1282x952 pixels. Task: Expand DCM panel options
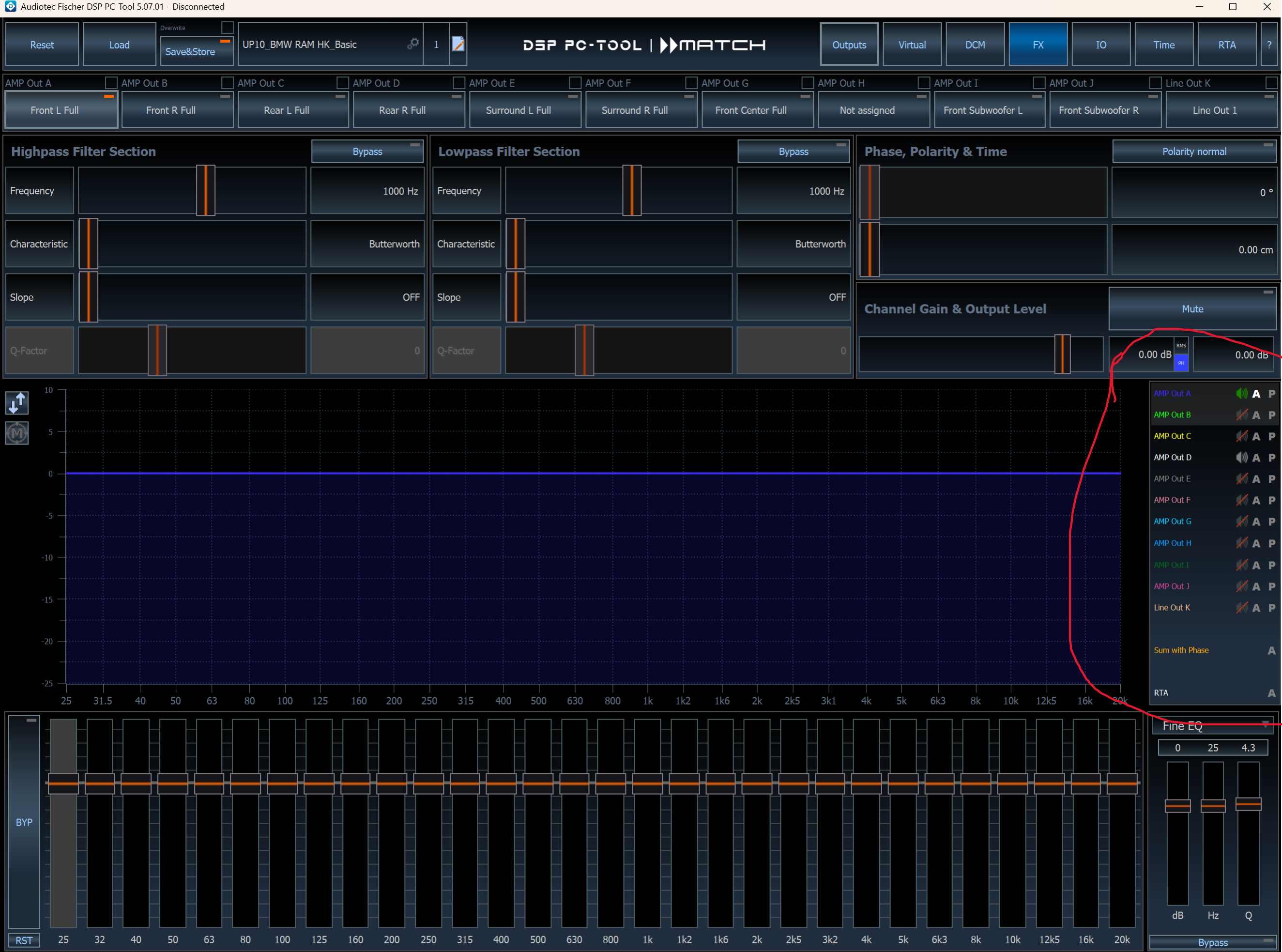976,44
